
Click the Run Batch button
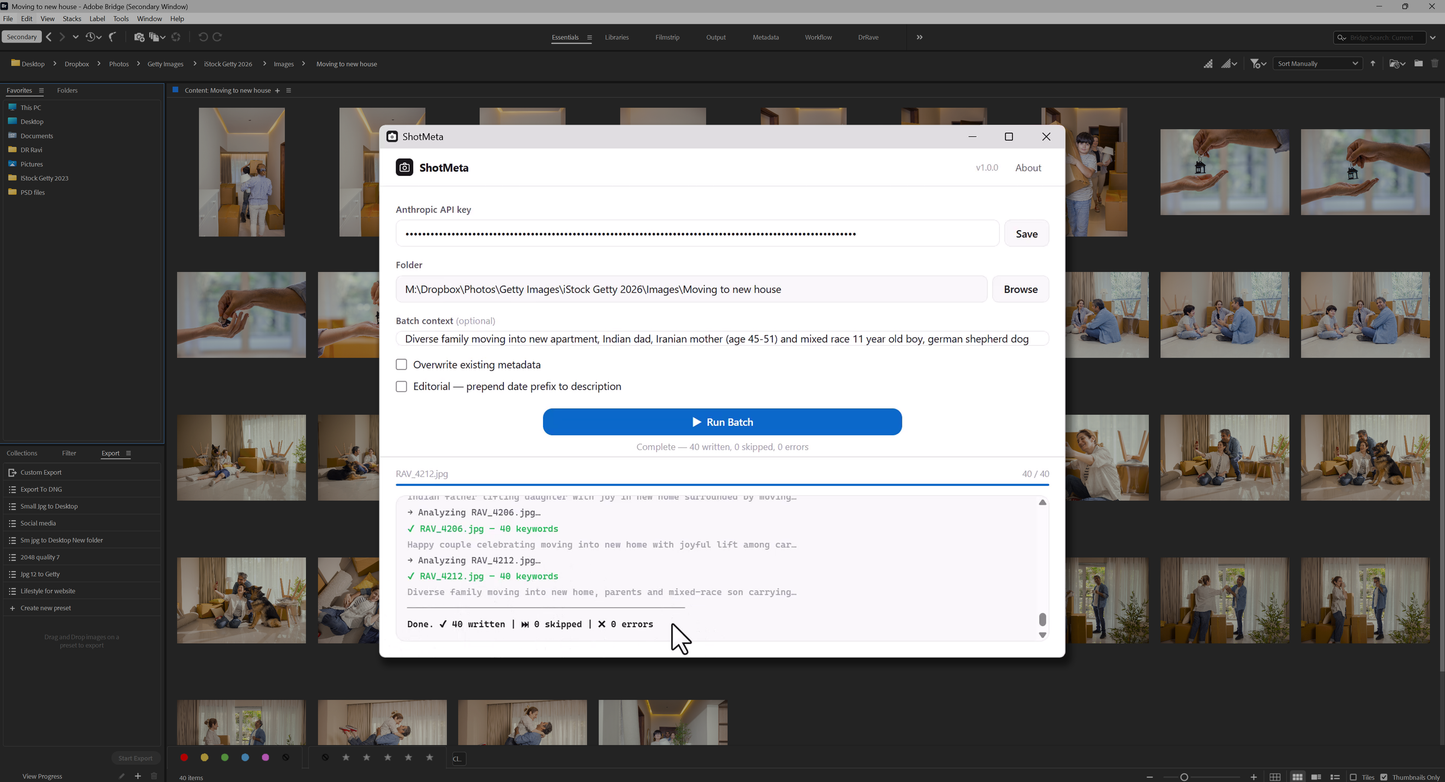722,422
